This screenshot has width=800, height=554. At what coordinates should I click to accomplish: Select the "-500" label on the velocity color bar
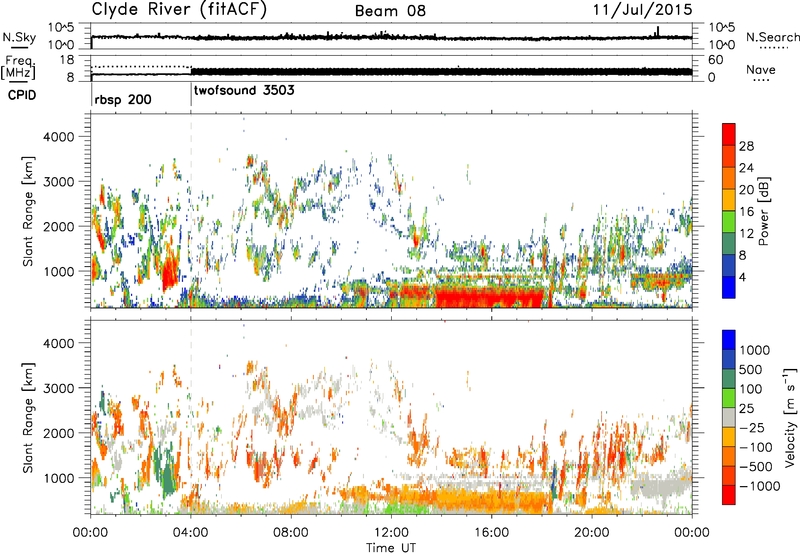point(756,466)
